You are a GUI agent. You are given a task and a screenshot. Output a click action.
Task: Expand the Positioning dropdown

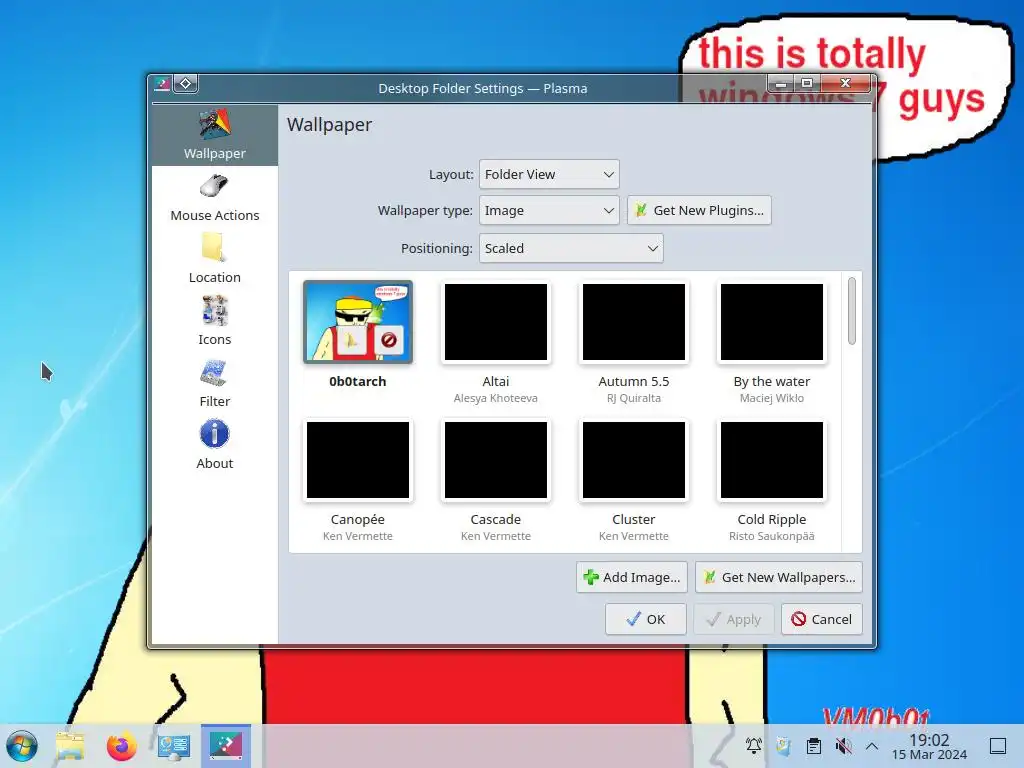(x=571, y=248)
